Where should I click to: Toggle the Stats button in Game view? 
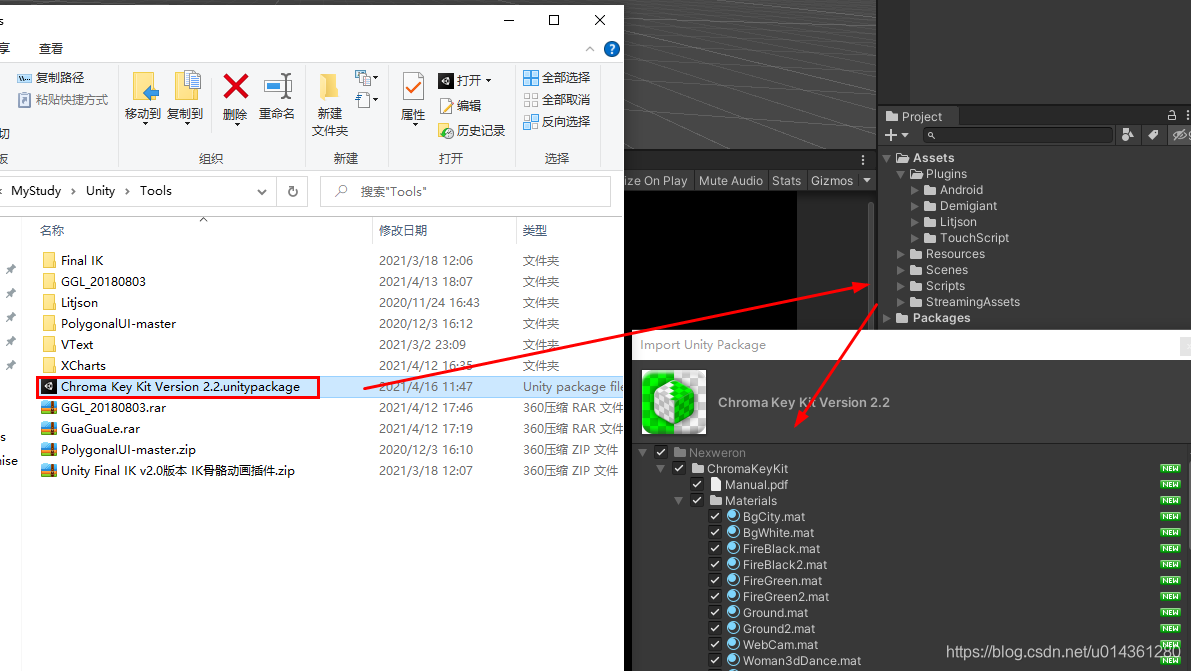[786, 180]
